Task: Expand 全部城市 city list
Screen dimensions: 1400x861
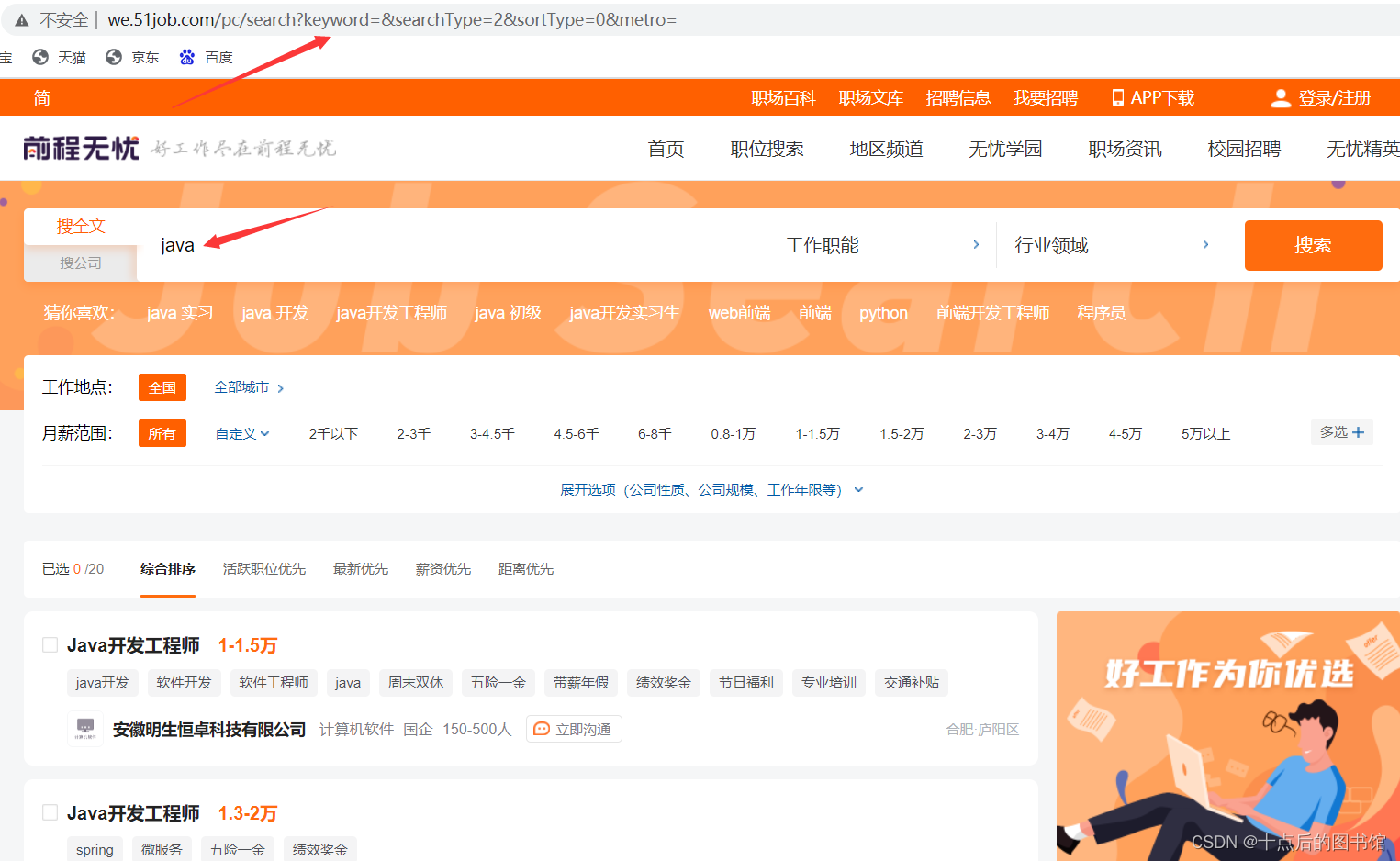Action: (249, 387)
